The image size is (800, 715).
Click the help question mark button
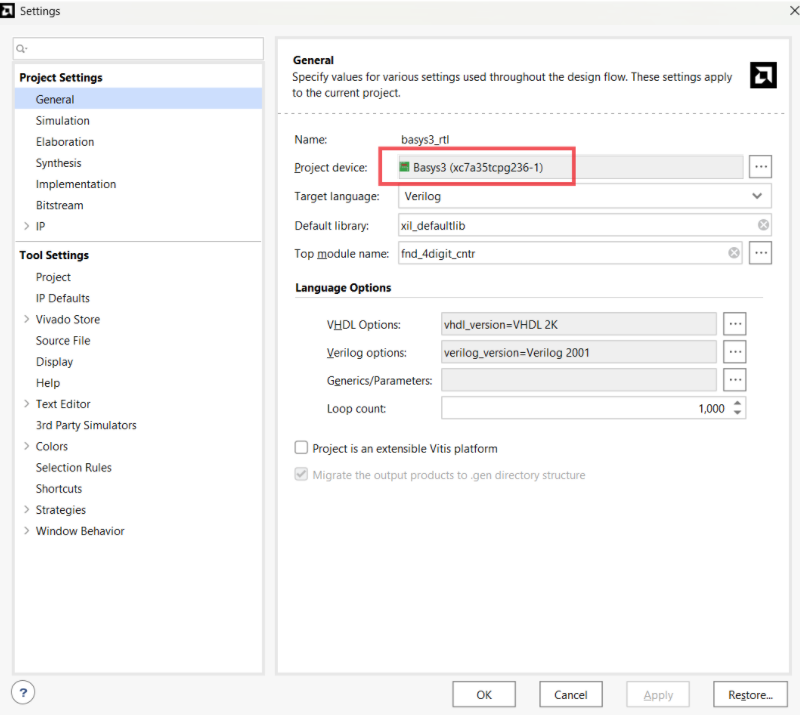point(23,693)
